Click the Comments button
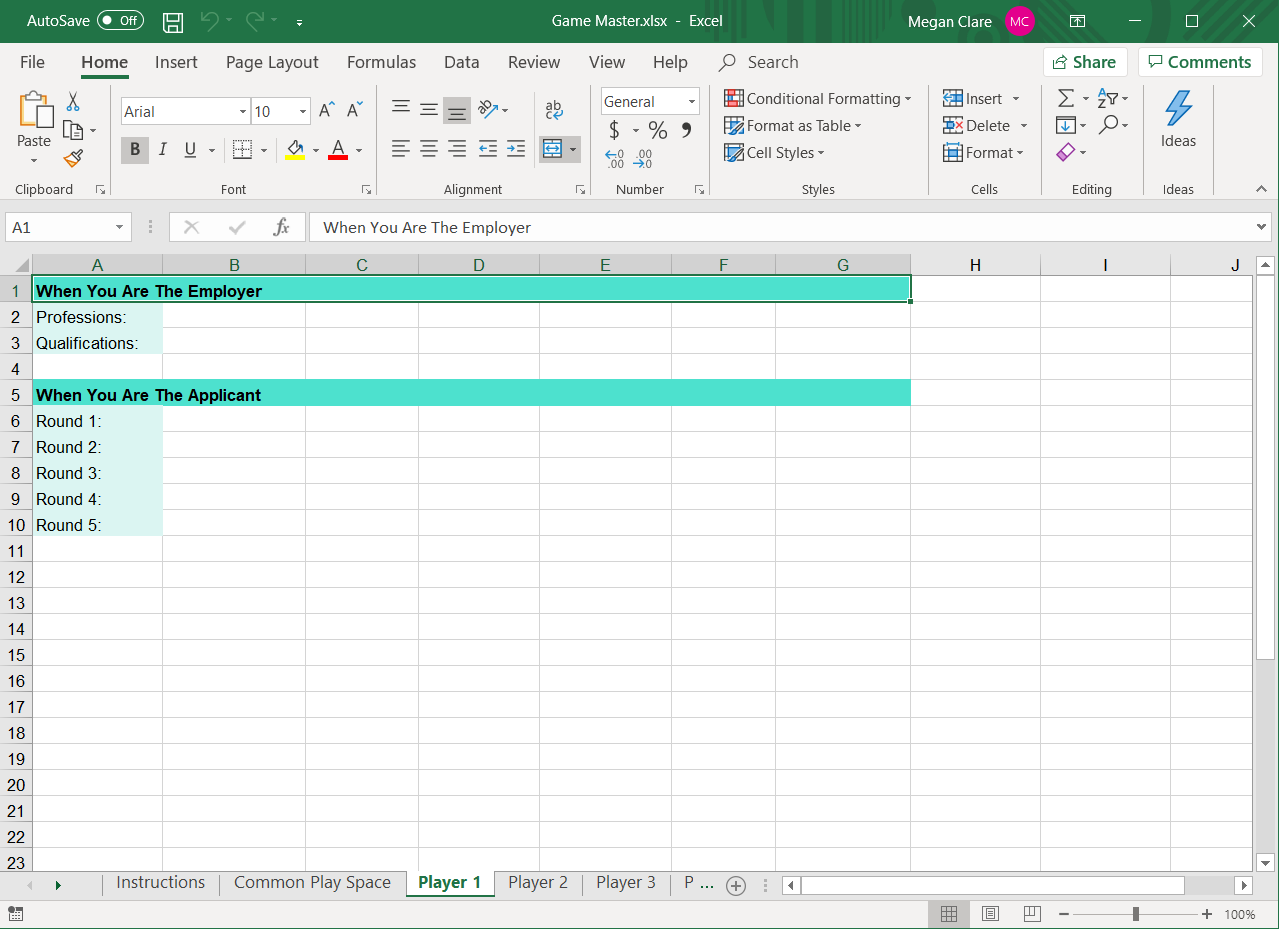This screenshot has width=1279, height=929. coord(1199,62)
